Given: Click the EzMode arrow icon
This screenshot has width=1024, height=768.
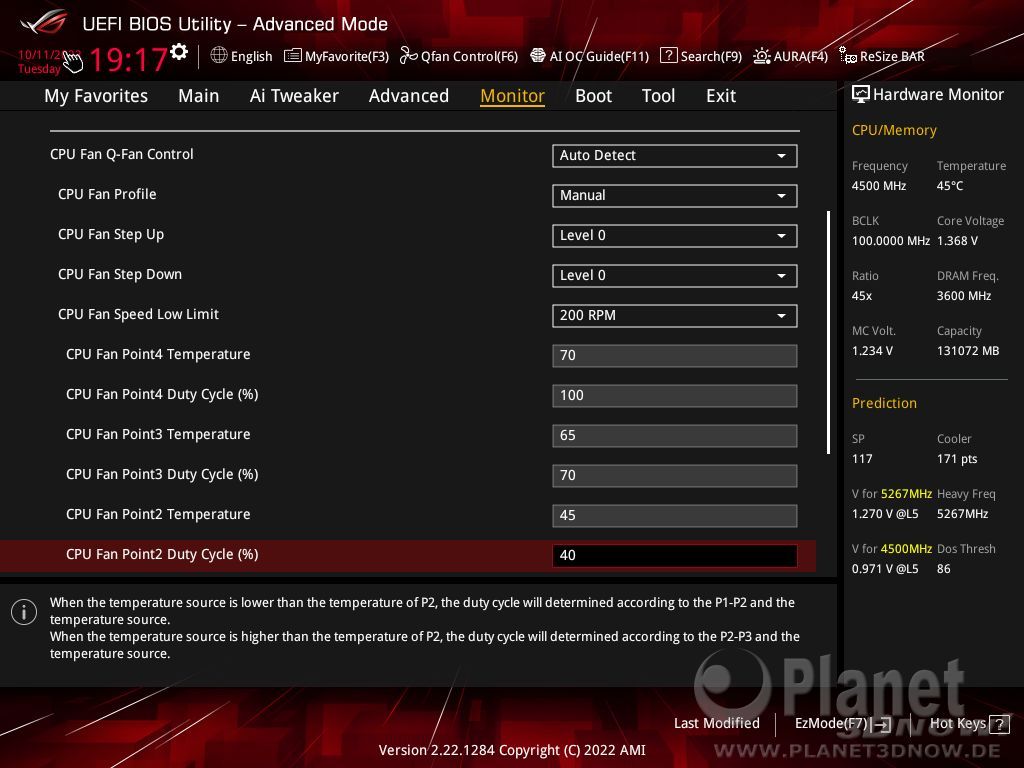Looking at the screenshot, I should pyautogui.click(x=883, y=724).
